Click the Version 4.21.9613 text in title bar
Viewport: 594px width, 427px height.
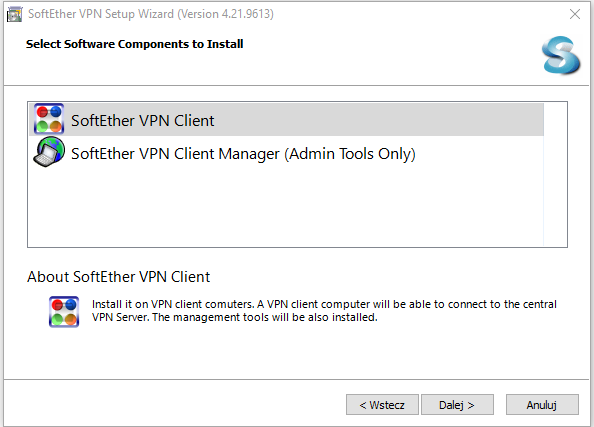coord(226,14)
